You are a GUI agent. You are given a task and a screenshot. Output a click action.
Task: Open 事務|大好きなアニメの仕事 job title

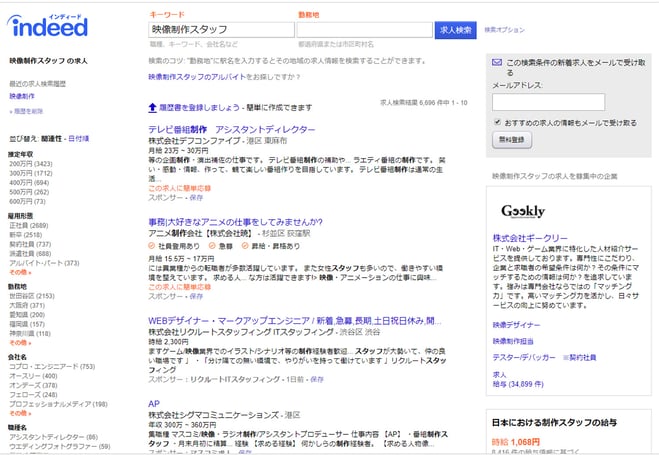click(x=235, y=222)
